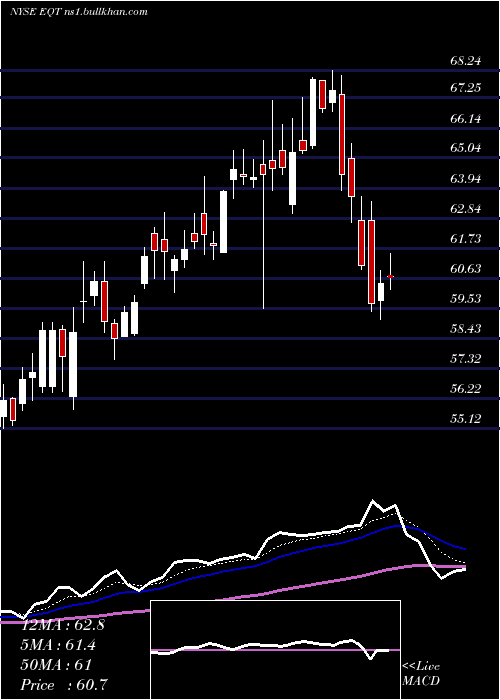This screenshot has width=500, height=700.
Task: Click the Price : 60.7 readout
Action: pos(64,685)
